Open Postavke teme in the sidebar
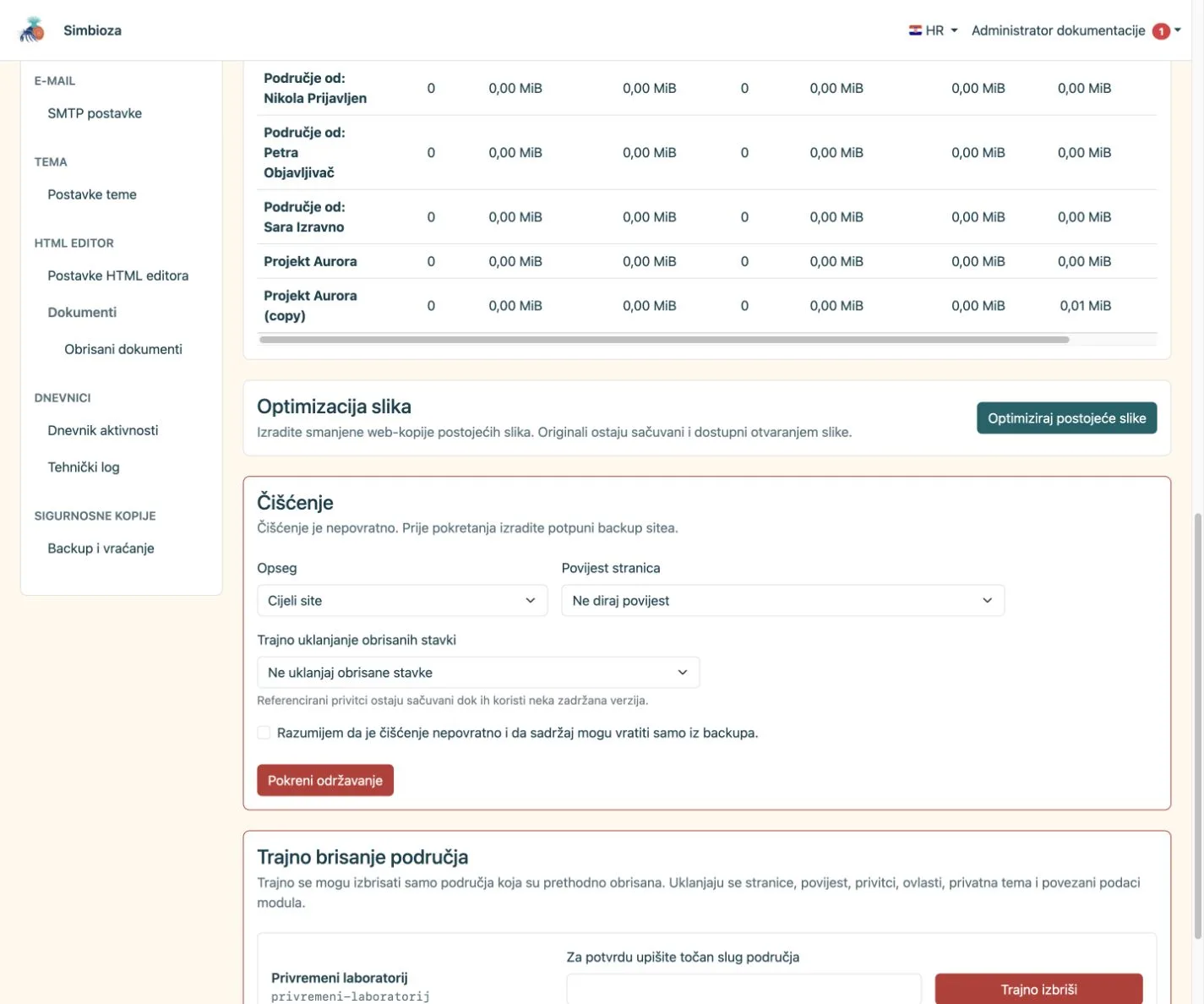The width and height of the screenshot is (1204, 1004). point(92,194)
